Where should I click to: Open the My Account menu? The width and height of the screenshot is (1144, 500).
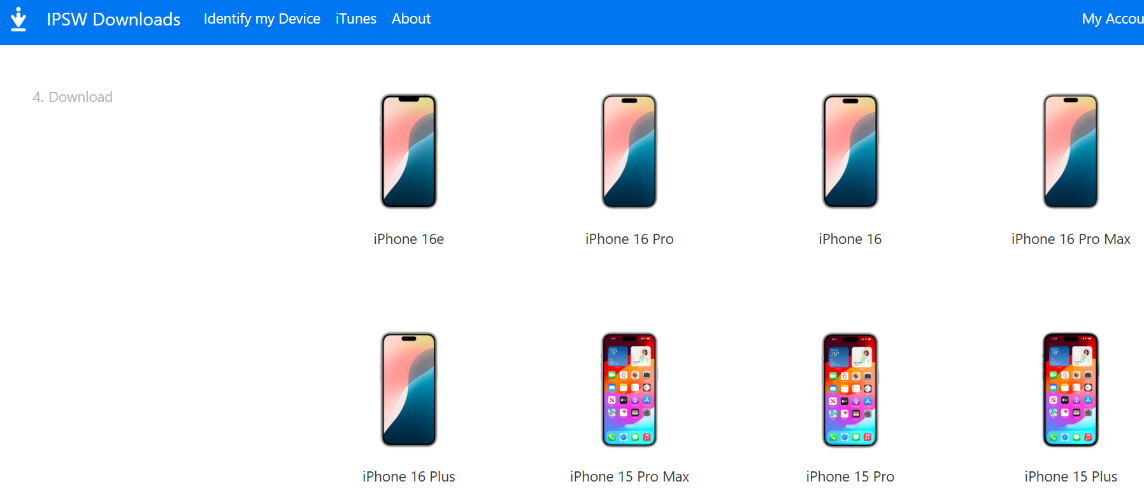[x=1113, y=19]
